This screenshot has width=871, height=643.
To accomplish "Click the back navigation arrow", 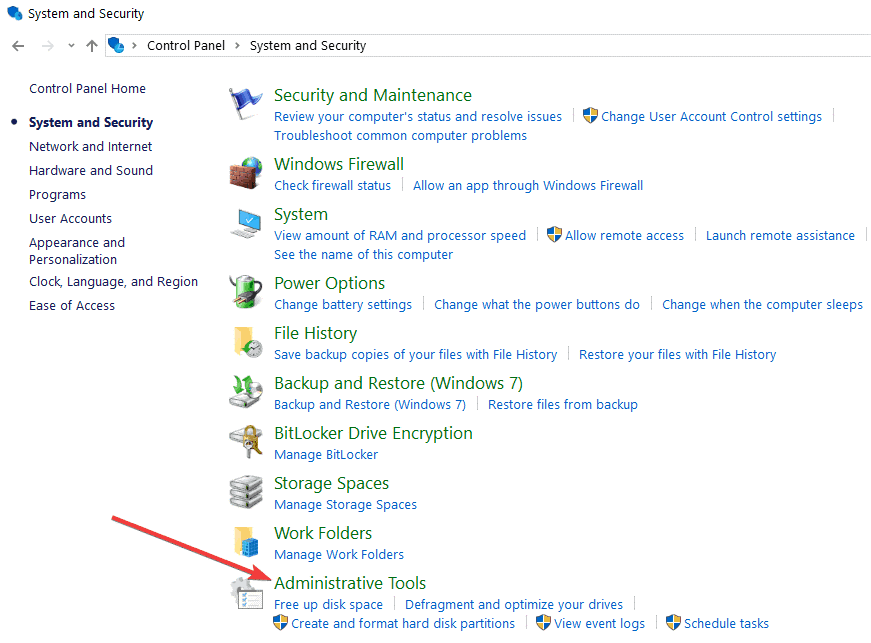I will 18,46.
